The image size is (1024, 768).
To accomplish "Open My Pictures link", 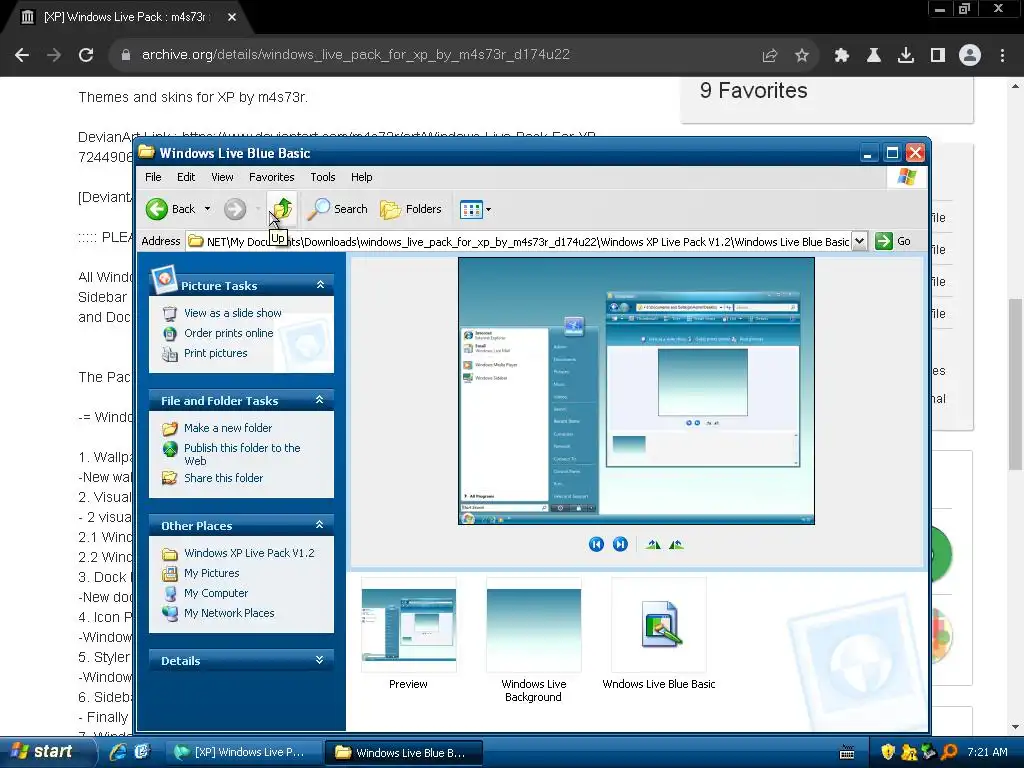I will (212, 573).
